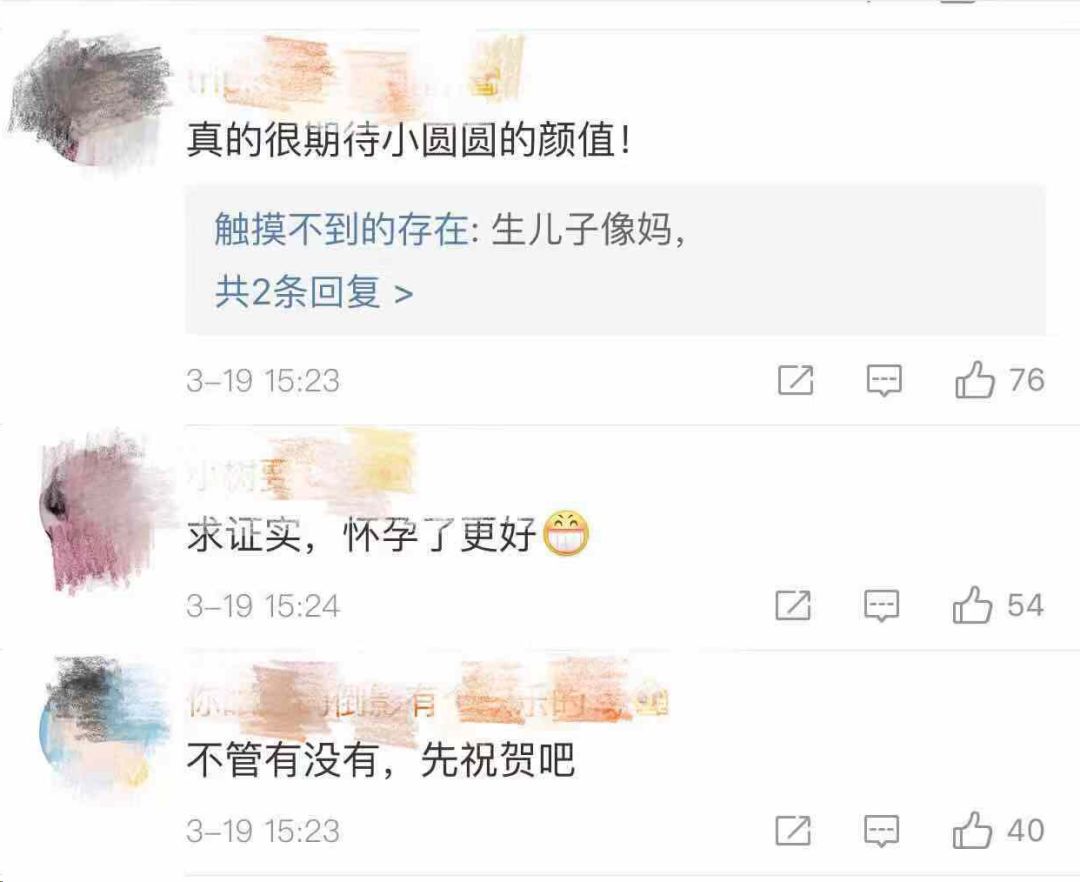Like the comment with 54 likes
1080x882 pixels.
click(972, 605)
